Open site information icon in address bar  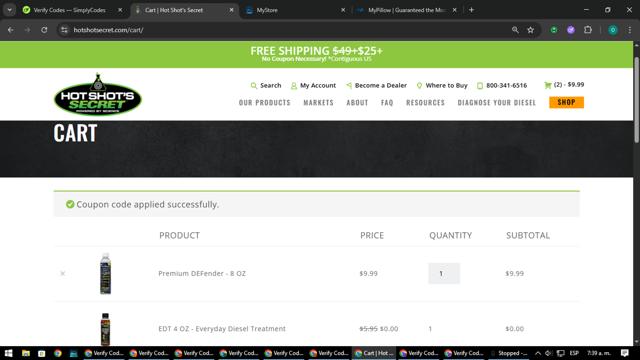(x=64, y=30)
